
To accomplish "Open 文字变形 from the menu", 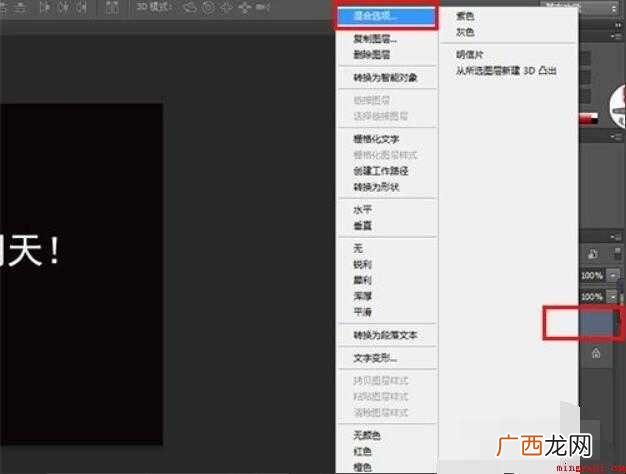I will point(375,358).
